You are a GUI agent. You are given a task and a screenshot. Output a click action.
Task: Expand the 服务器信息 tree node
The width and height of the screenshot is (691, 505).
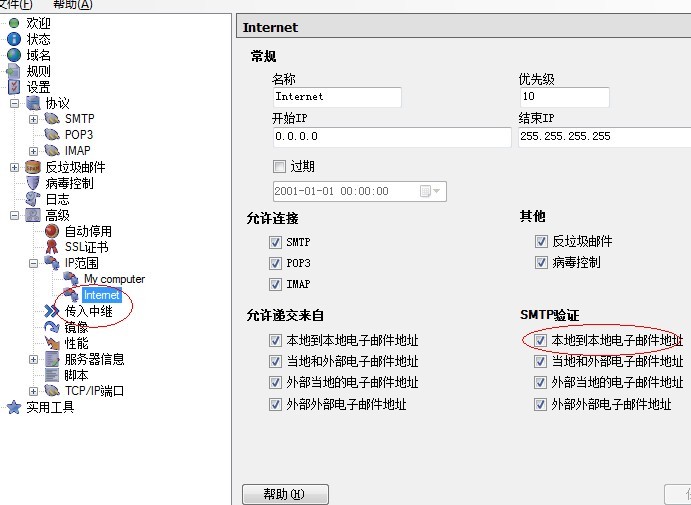(33, 360)
